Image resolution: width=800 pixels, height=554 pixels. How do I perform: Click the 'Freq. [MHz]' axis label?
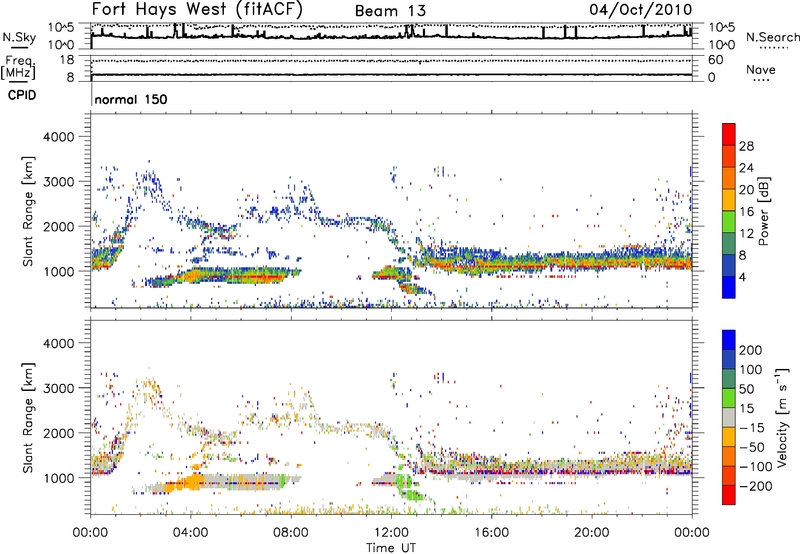point(18,67)
